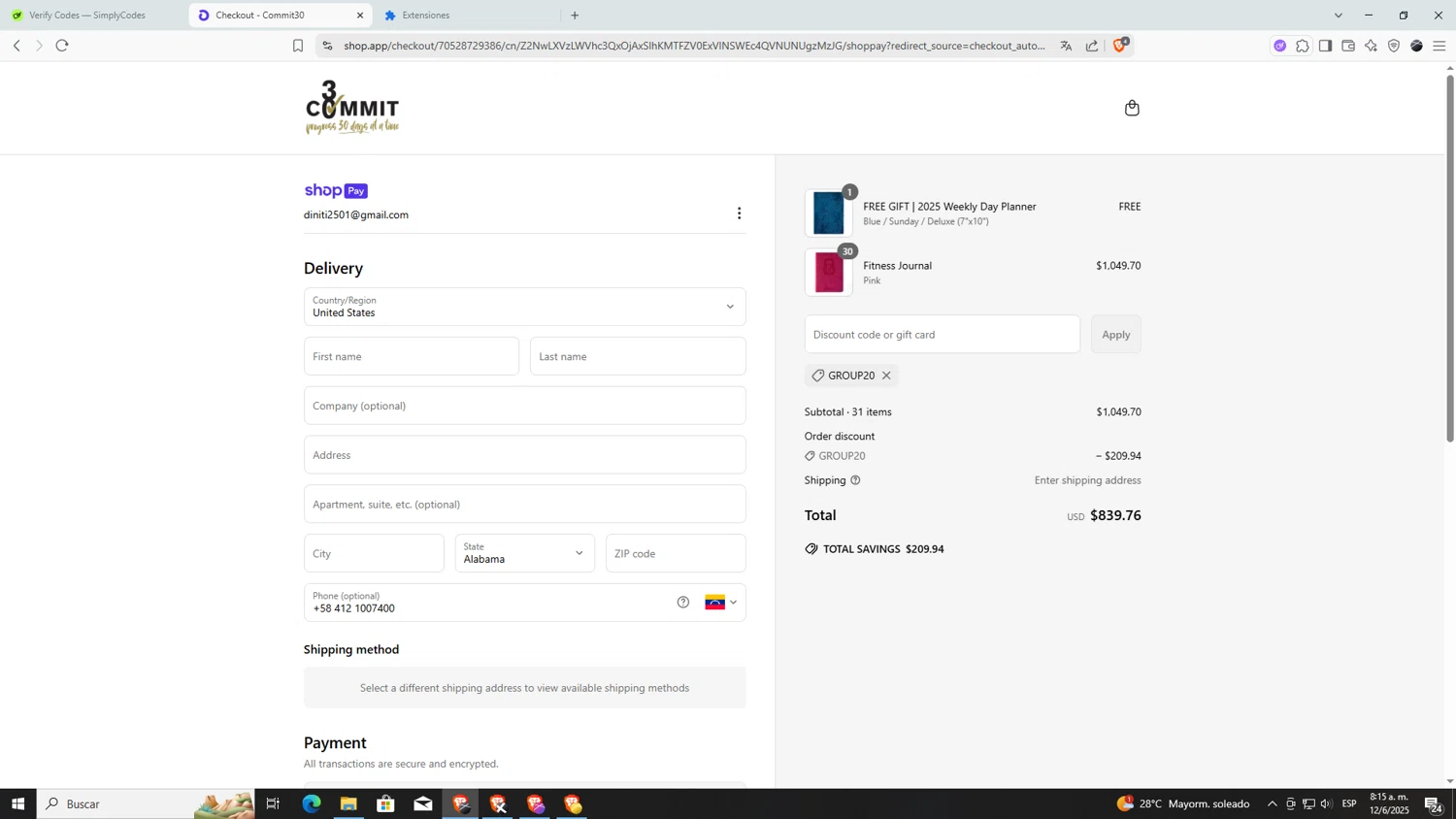Screen dimensions: 1456x819
Task: Open the Brave VPN icon
Action: point(1394,46)
